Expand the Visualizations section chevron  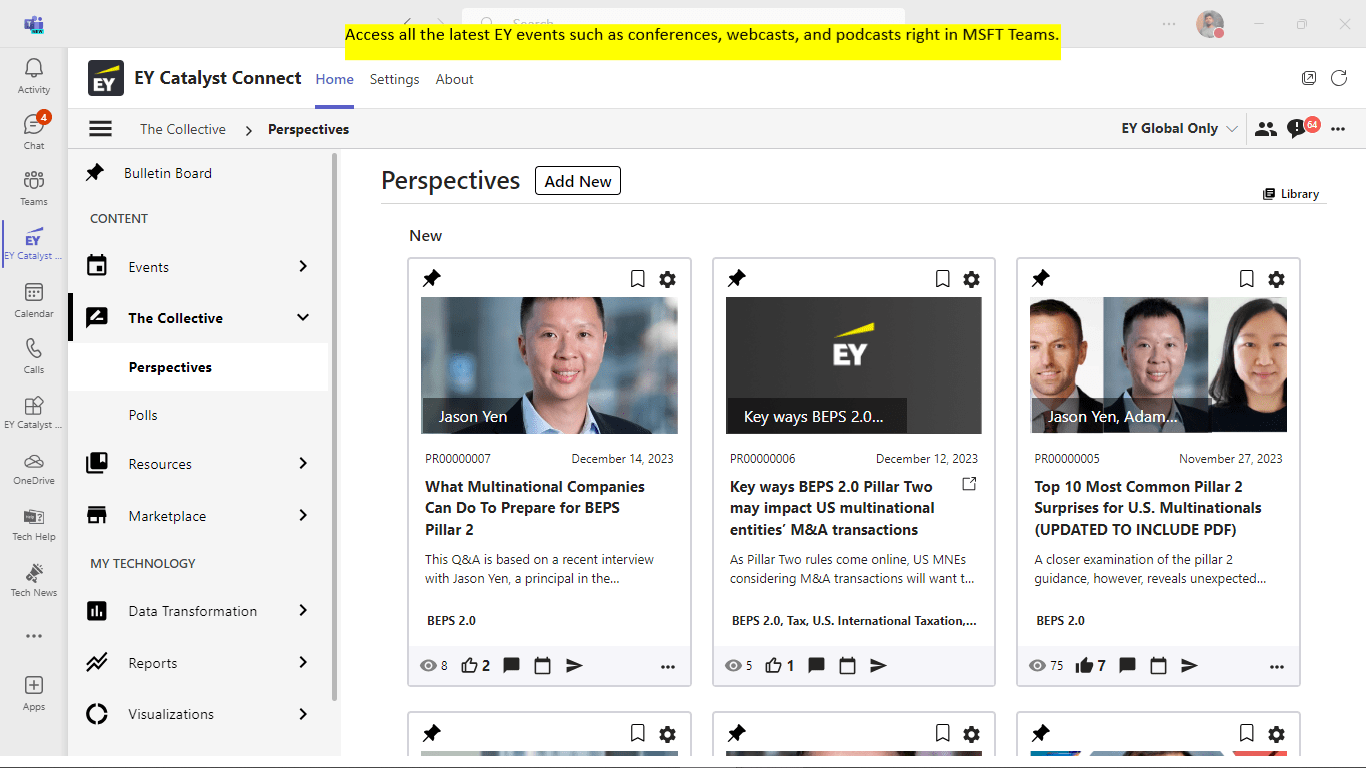click(x=303, y=713)
